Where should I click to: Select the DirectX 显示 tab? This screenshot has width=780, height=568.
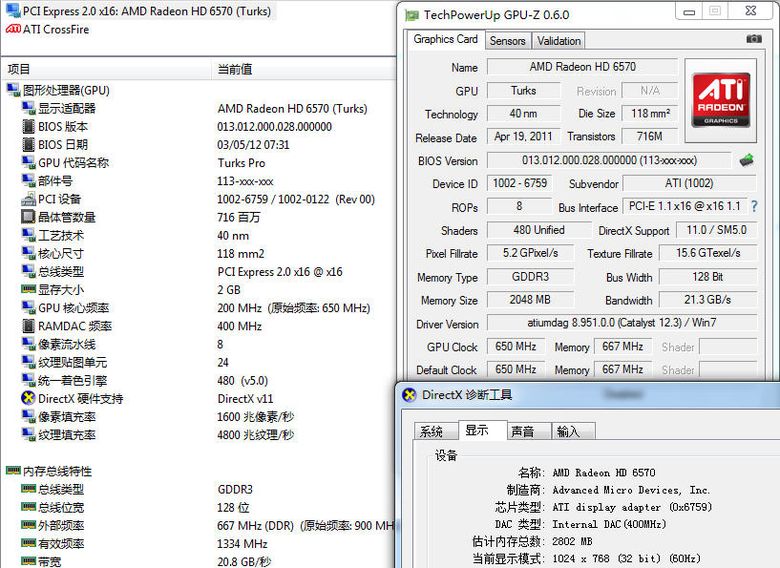pyautogui.click(x=482, y=430)
